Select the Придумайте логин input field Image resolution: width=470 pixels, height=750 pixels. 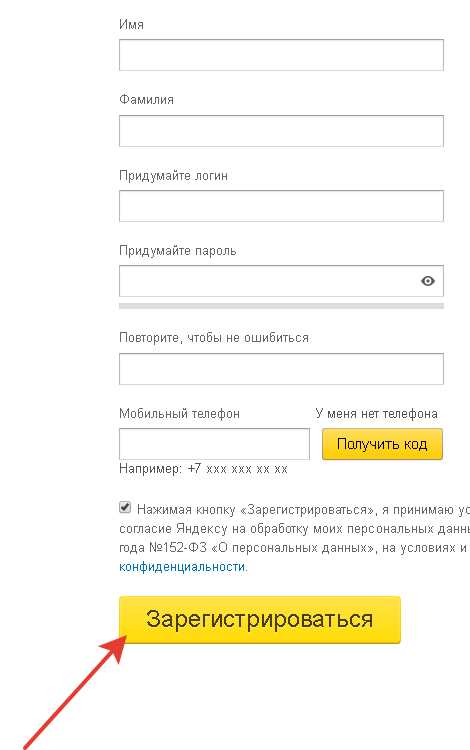tap(281, 206)
